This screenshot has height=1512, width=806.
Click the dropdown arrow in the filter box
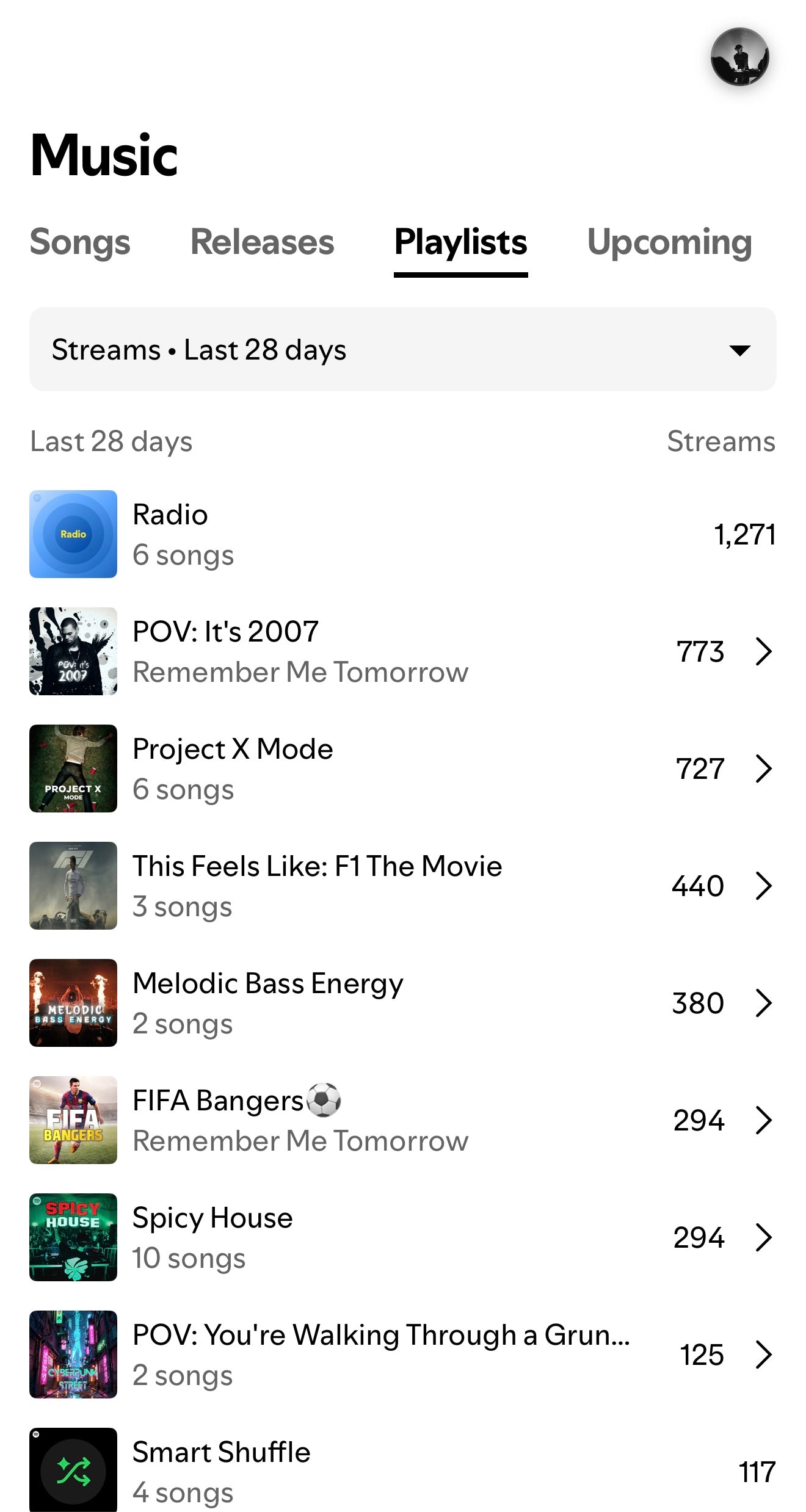[x=739, y=350]
